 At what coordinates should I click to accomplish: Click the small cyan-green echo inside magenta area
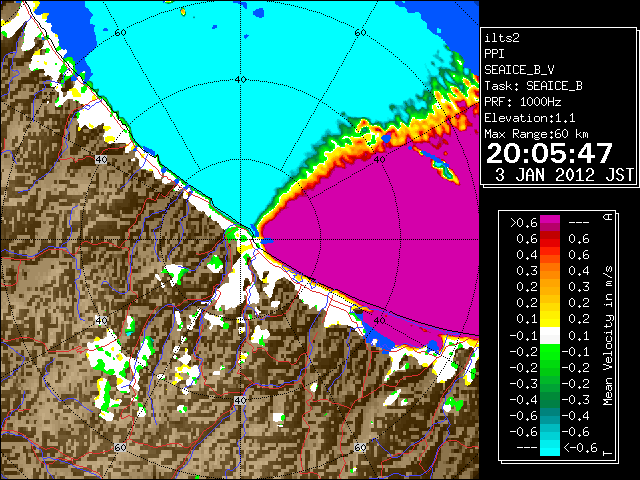[444, 169]
